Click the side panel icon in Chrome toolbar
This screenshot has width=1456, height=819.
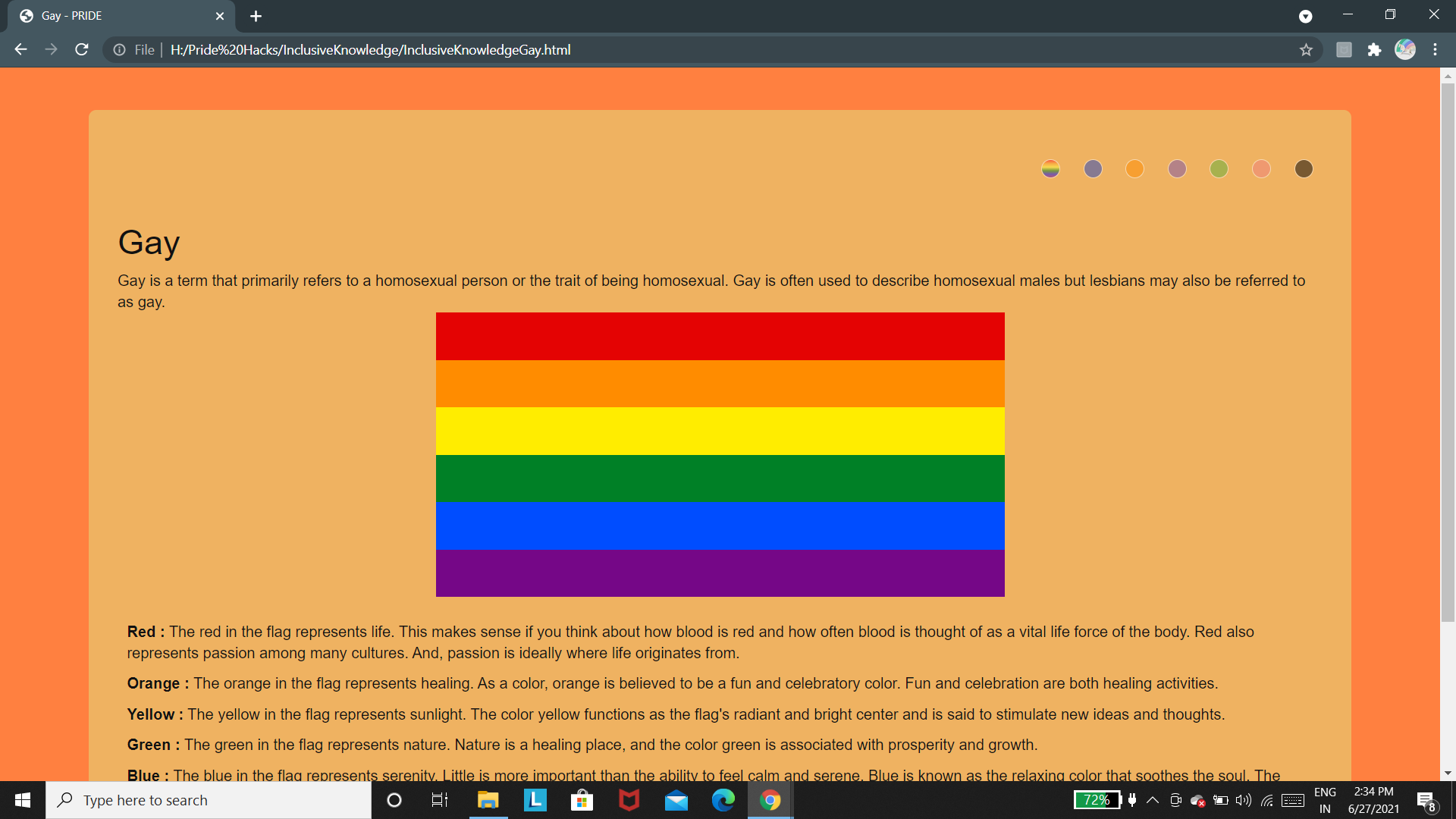click(x=1345, y=49)
